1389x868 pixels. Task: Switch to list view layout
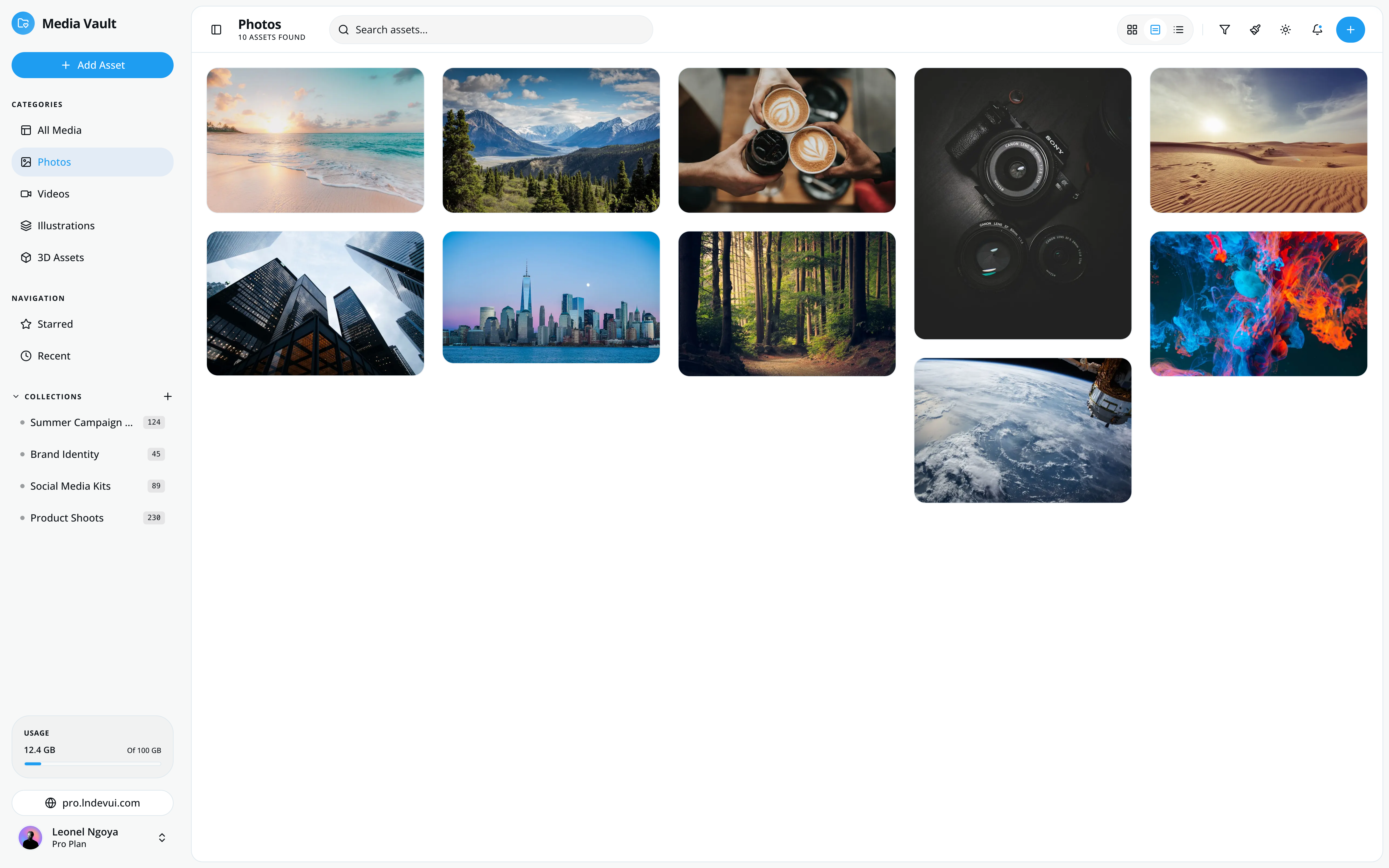tap(1178, 30)
